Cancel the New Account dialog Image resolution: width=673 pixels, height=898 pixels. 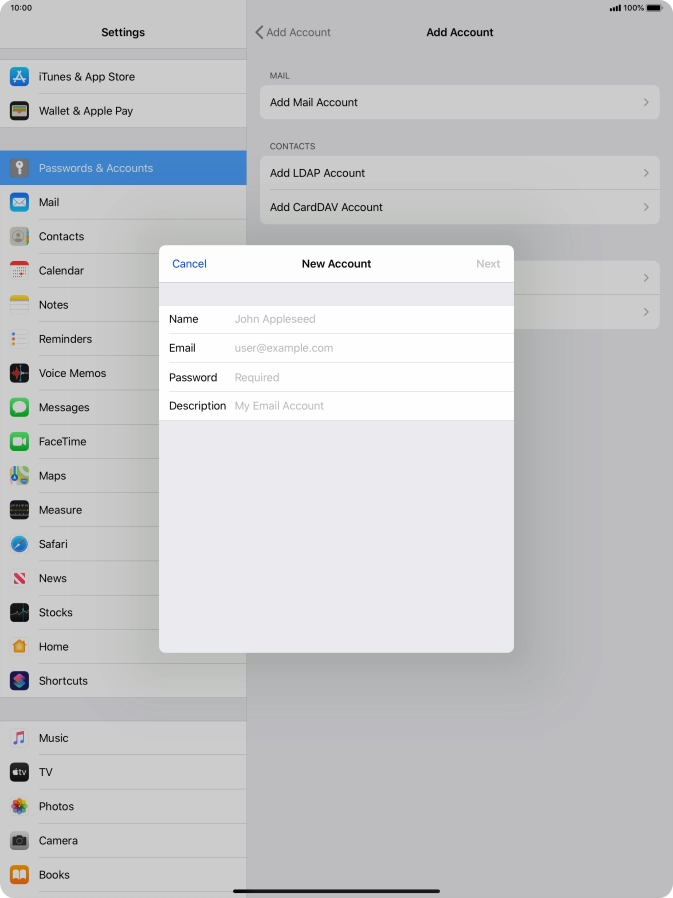click(x=189, y=264)
